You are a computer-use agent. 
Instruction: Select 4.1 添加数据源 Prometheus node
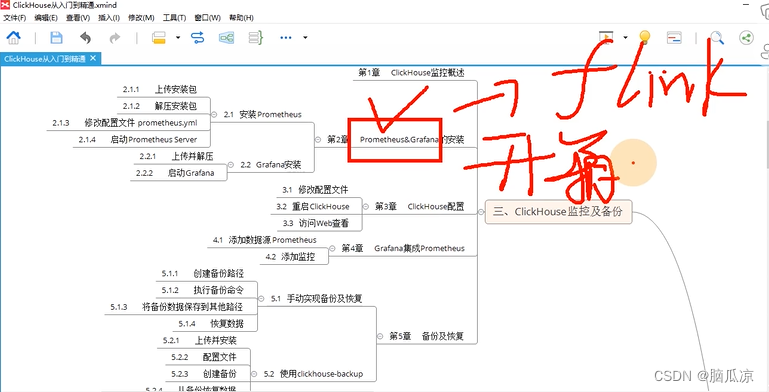point(265,240)
